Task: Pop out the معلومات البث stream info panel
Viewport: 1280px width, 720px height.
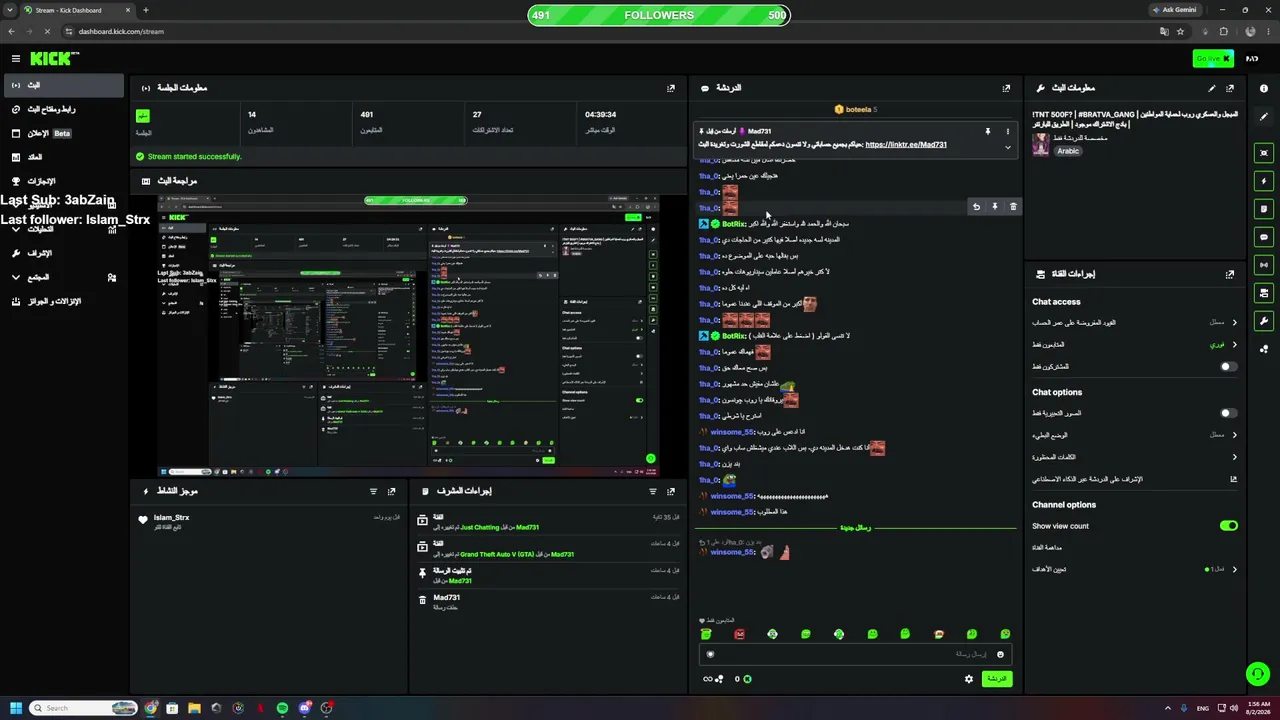Action: (1230, 88)
